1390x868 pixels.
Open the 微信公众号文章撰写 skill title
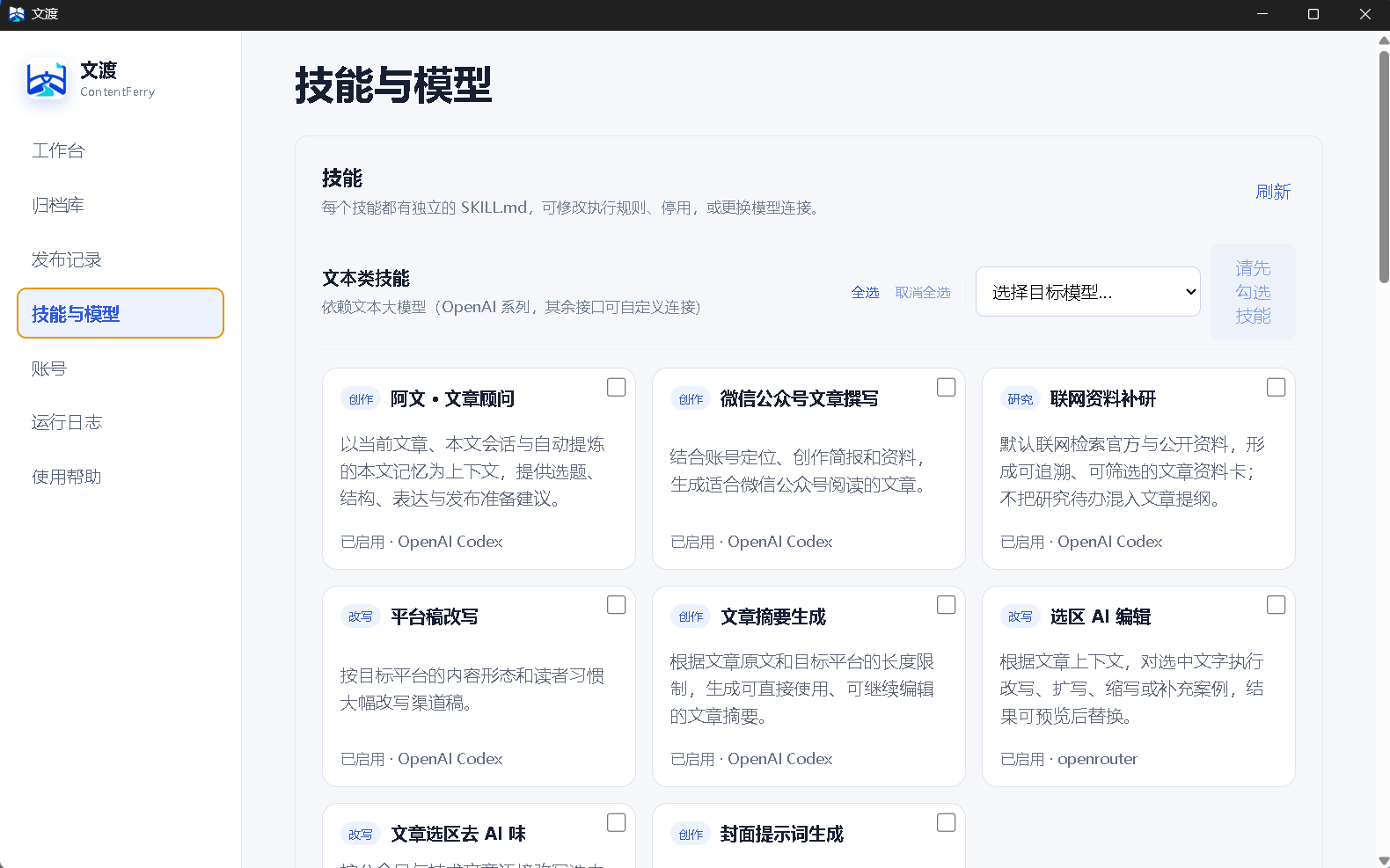800,399
